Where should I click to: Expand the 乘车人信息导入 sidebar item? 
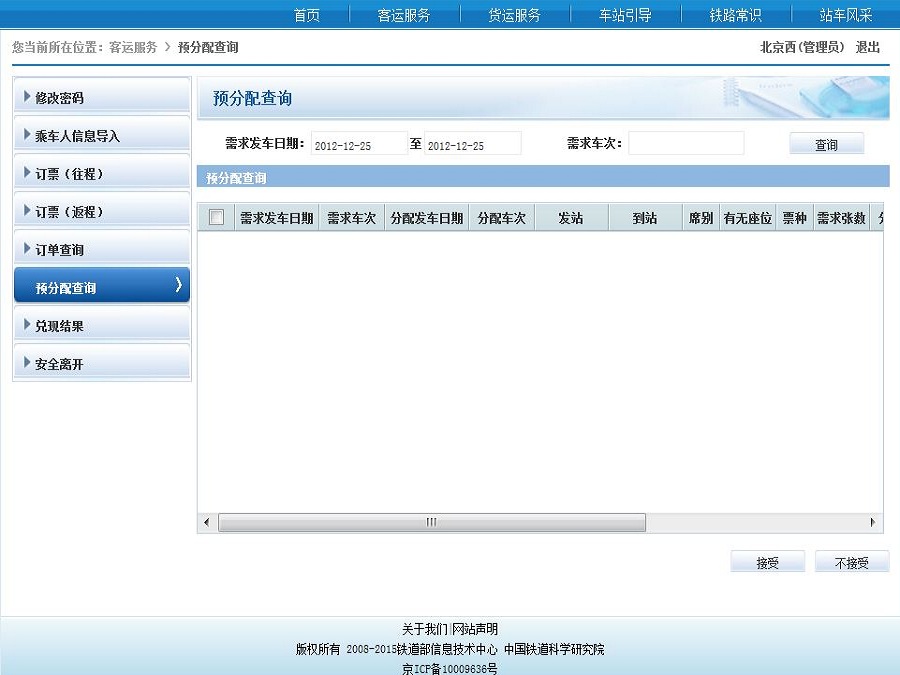pyautogui.click(x=77, y=136)
